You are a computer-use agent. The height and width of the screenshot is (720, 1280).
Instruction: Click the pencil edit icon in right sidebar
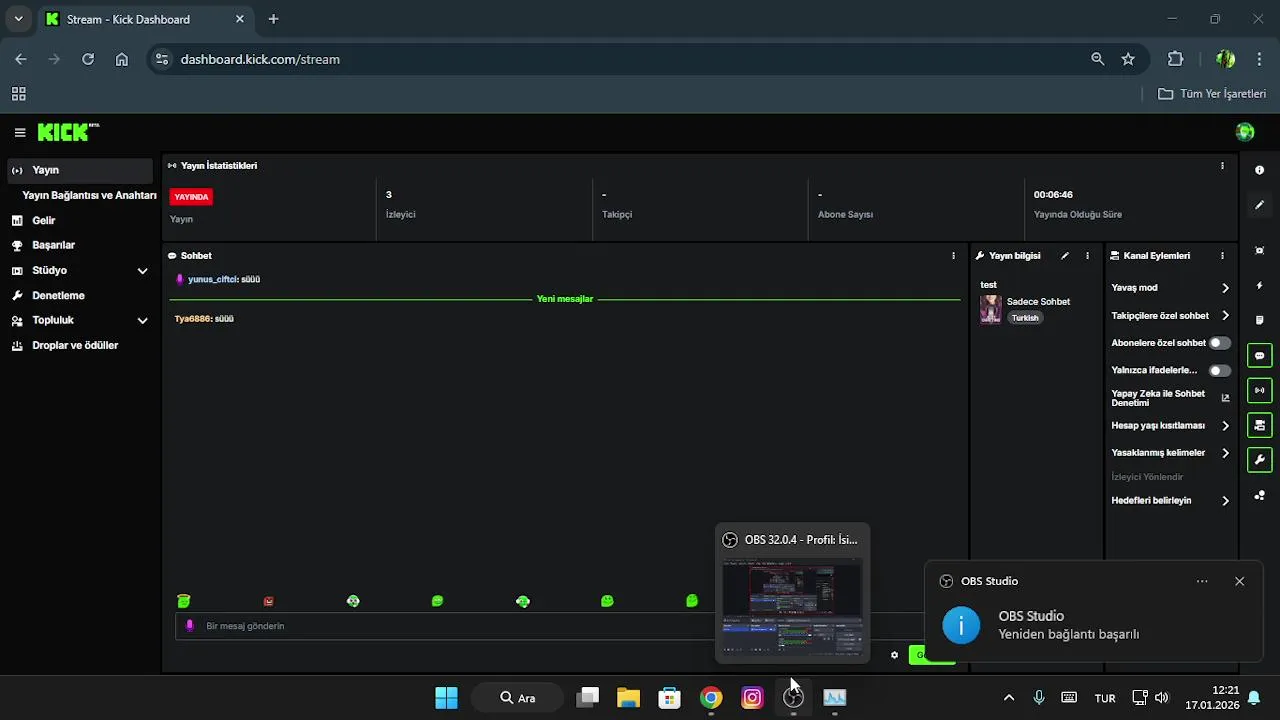pos(1260,205)
